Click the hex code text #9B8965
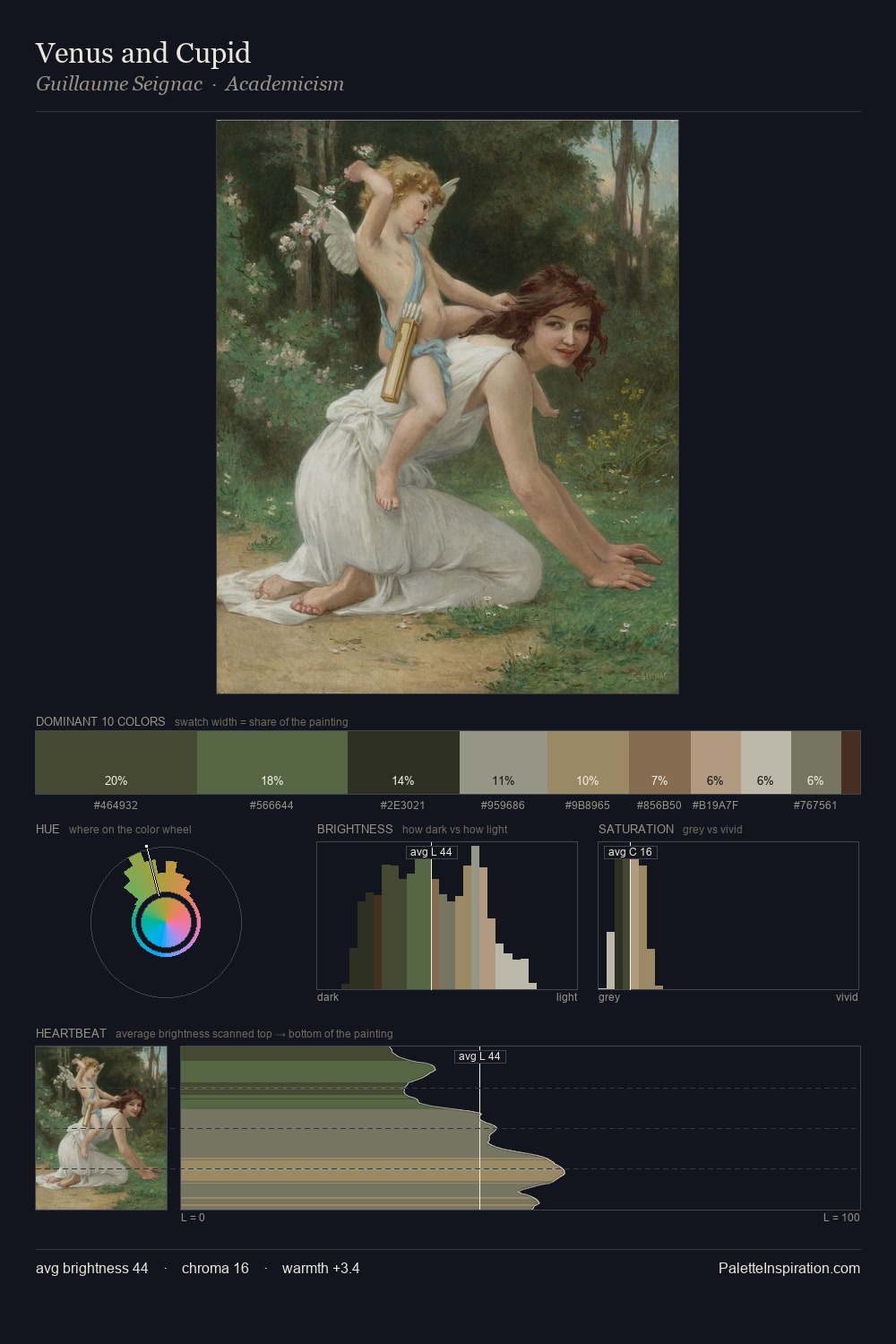 pos(588,806)
